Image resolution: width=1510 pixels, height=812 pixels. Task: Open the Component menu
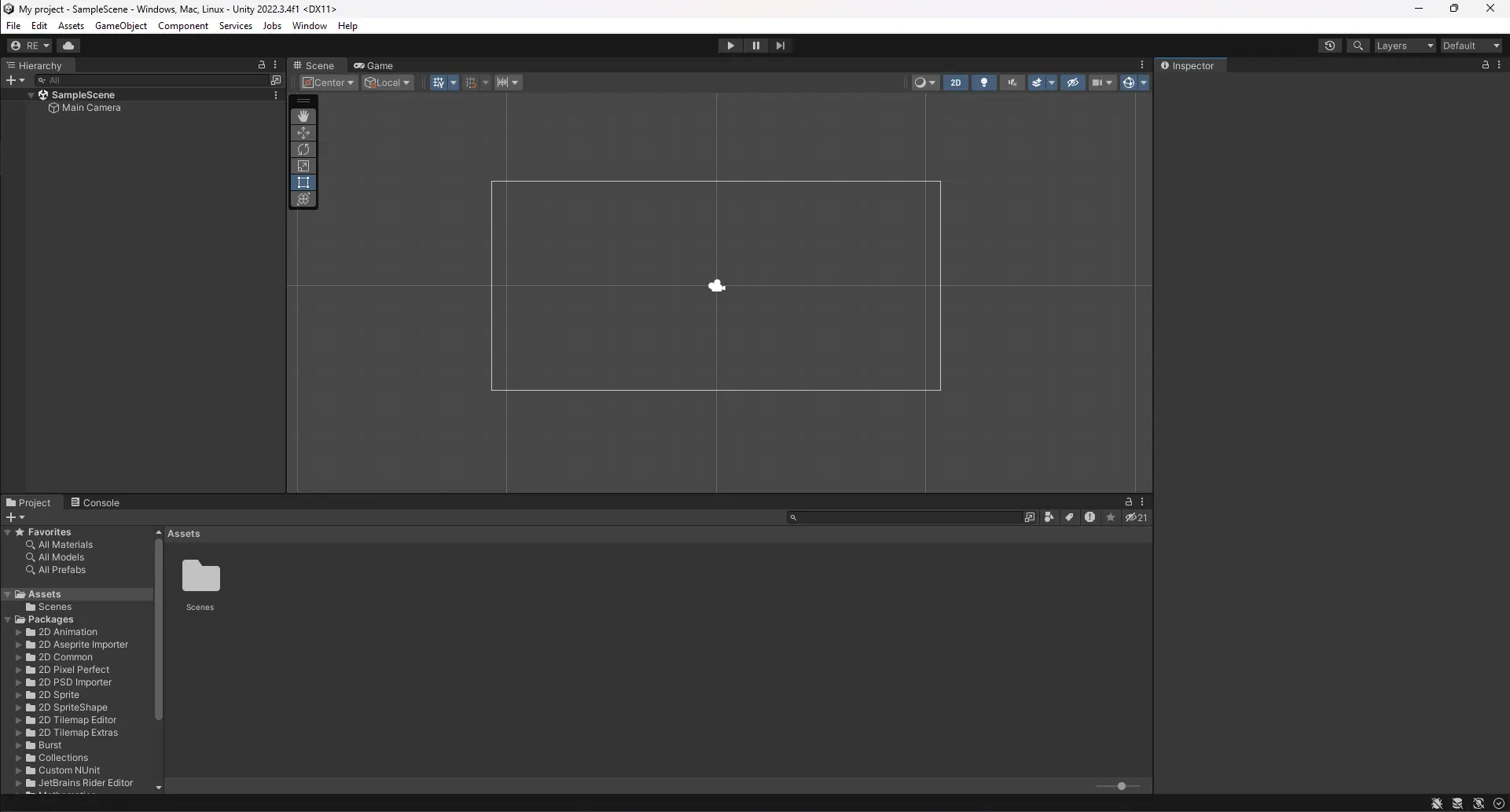pos(183,26)
